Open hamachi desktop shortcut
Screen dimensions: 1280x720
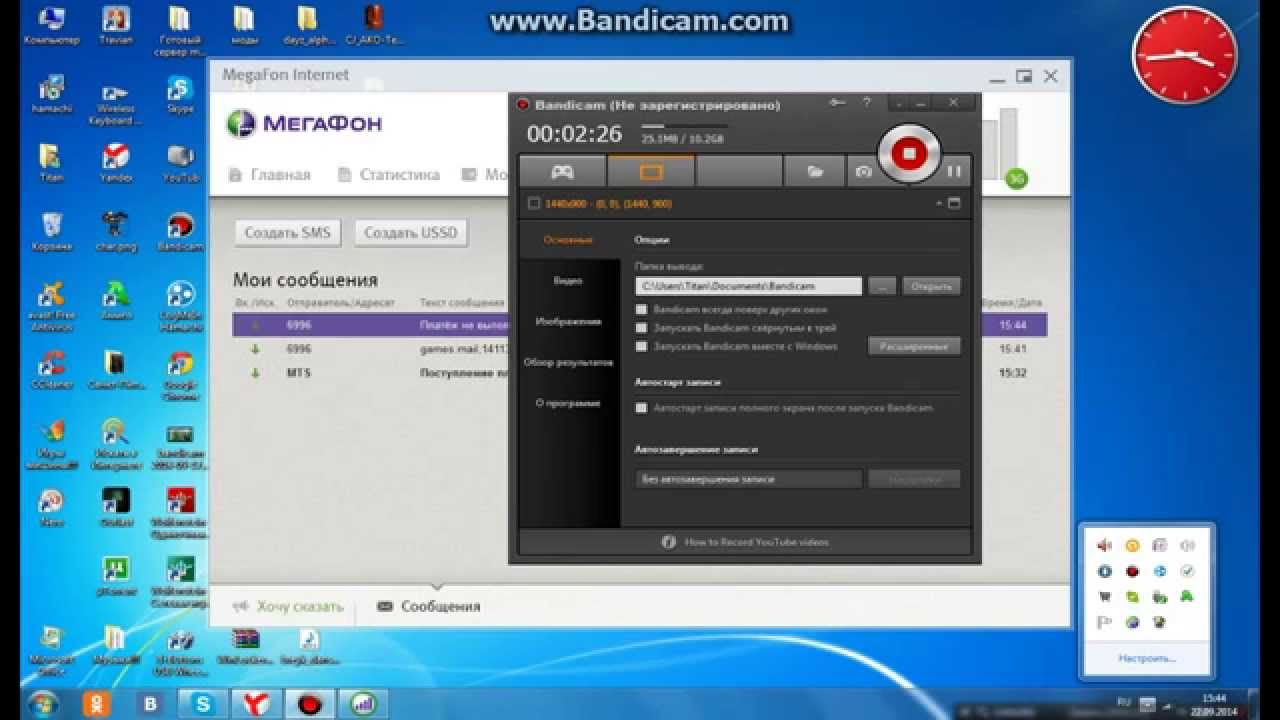(x=52, y=97)
